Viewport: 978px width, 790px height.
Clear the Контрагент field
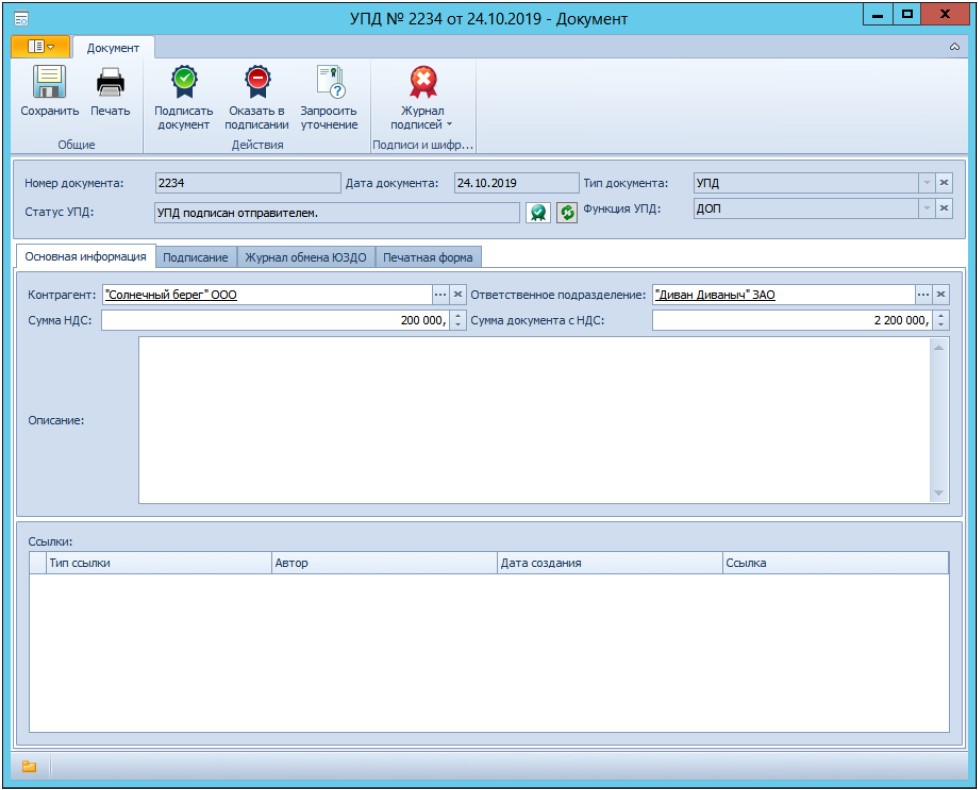(x=458, y=294)
